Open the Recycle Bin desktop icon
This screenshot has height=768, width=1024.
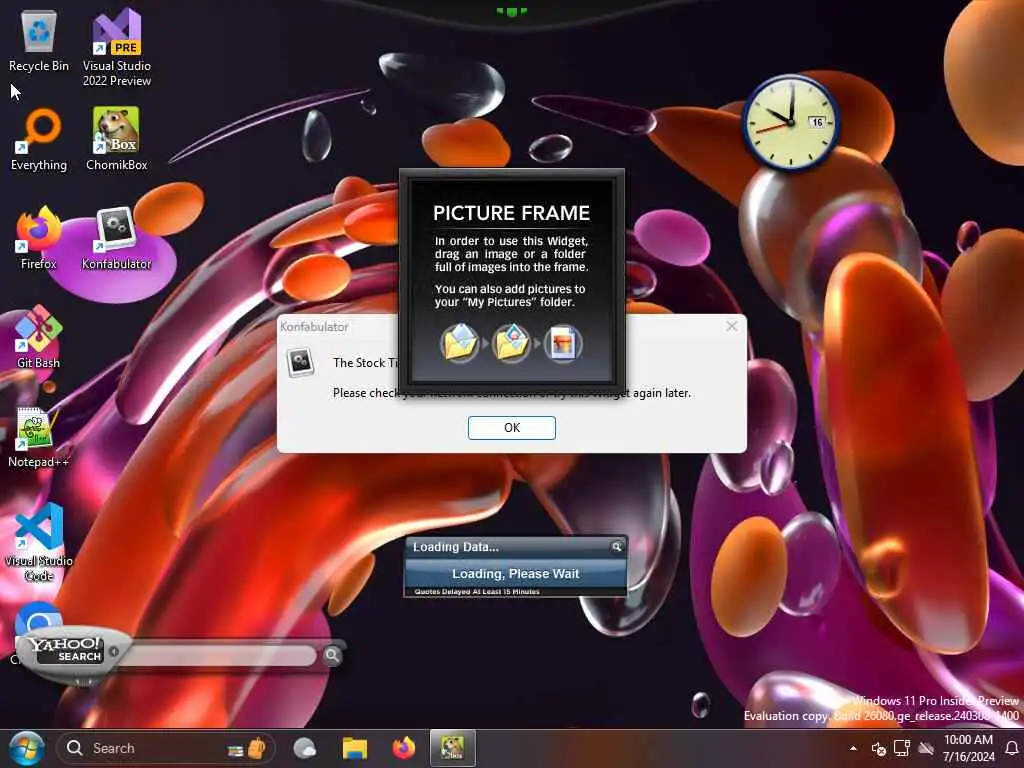click(x=39, y=42)
